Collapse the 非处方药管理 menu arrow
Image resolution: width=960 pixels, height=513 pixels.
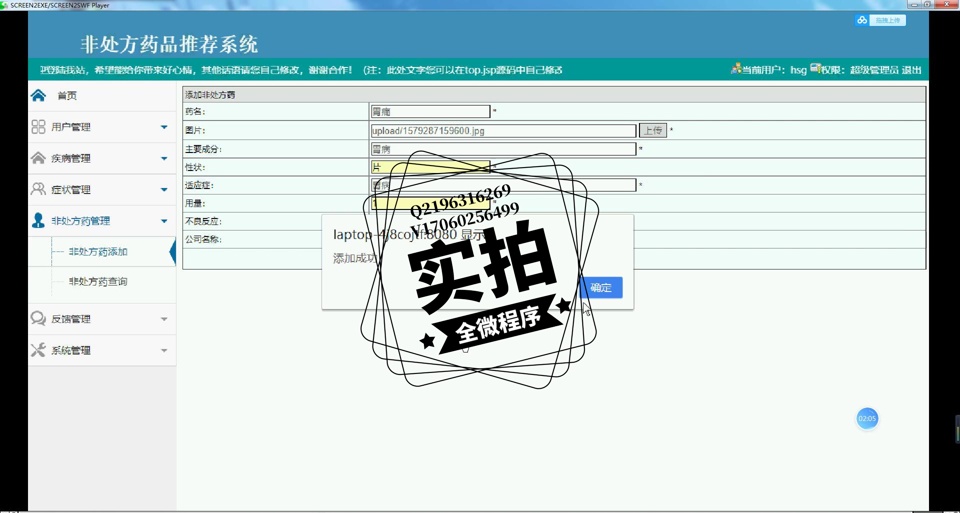point(164,221)
